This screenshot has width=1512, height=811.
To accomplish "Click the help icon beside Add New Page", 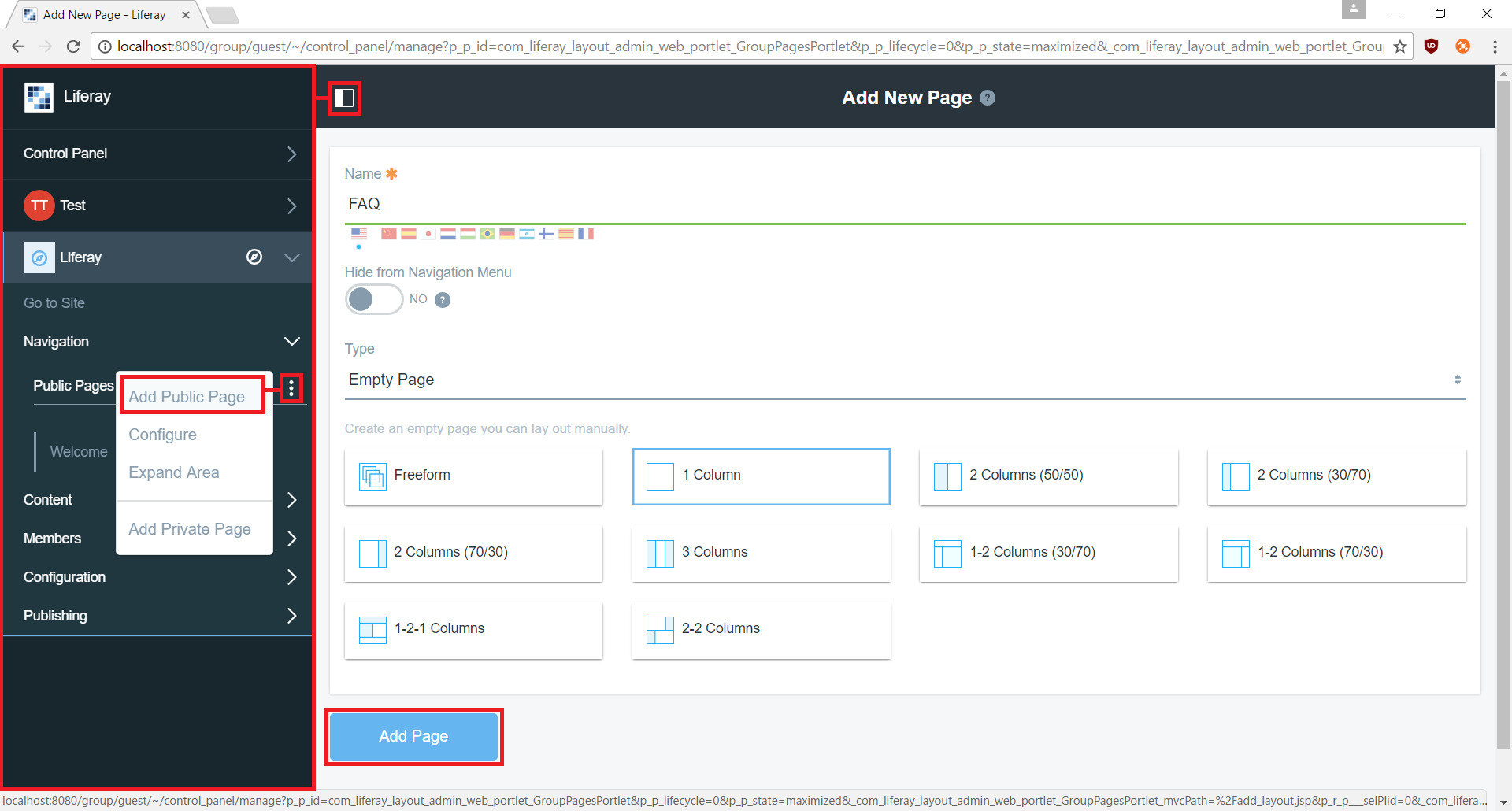I will [x=988, y=97].
